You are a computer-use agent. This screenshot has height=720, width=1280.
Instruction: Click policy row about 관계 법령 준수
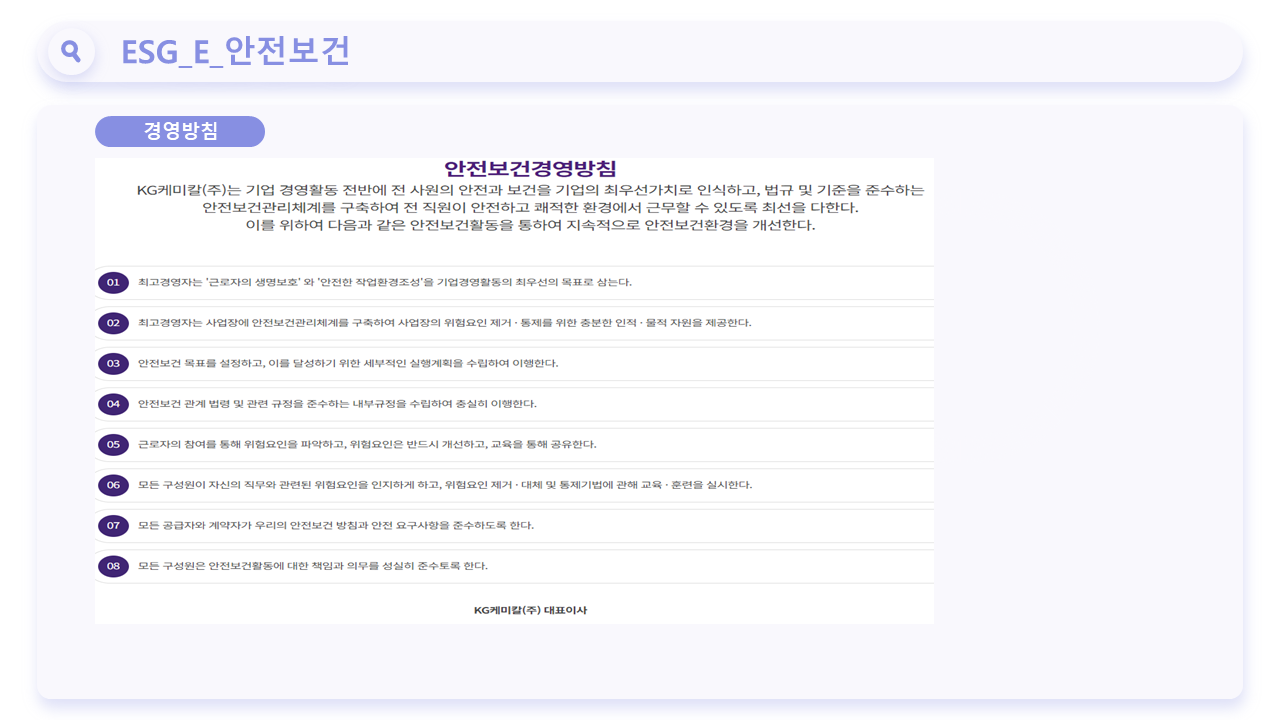[515, 404]
